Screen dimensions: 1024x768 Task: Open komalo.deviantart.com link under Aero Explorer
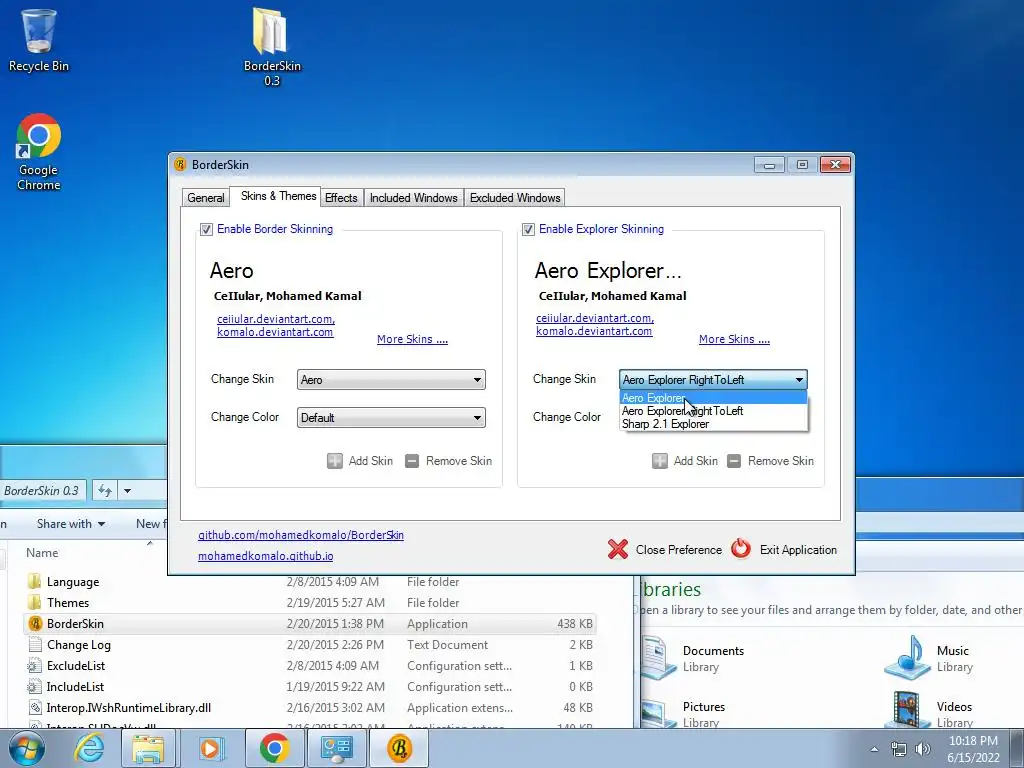point(594,331)
